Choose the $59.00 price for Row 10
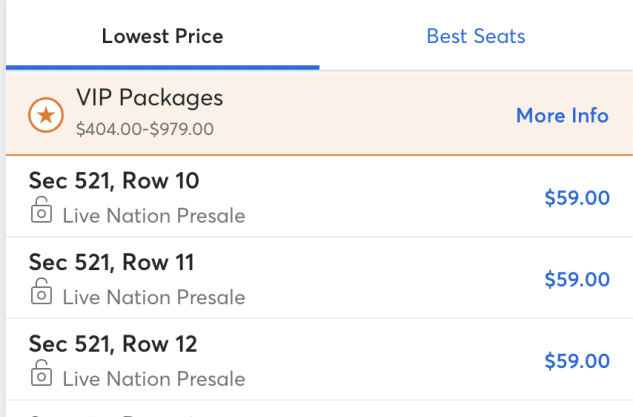Viewport: 633px width, 417px height. pyautogui.click(x=577, y=197)
